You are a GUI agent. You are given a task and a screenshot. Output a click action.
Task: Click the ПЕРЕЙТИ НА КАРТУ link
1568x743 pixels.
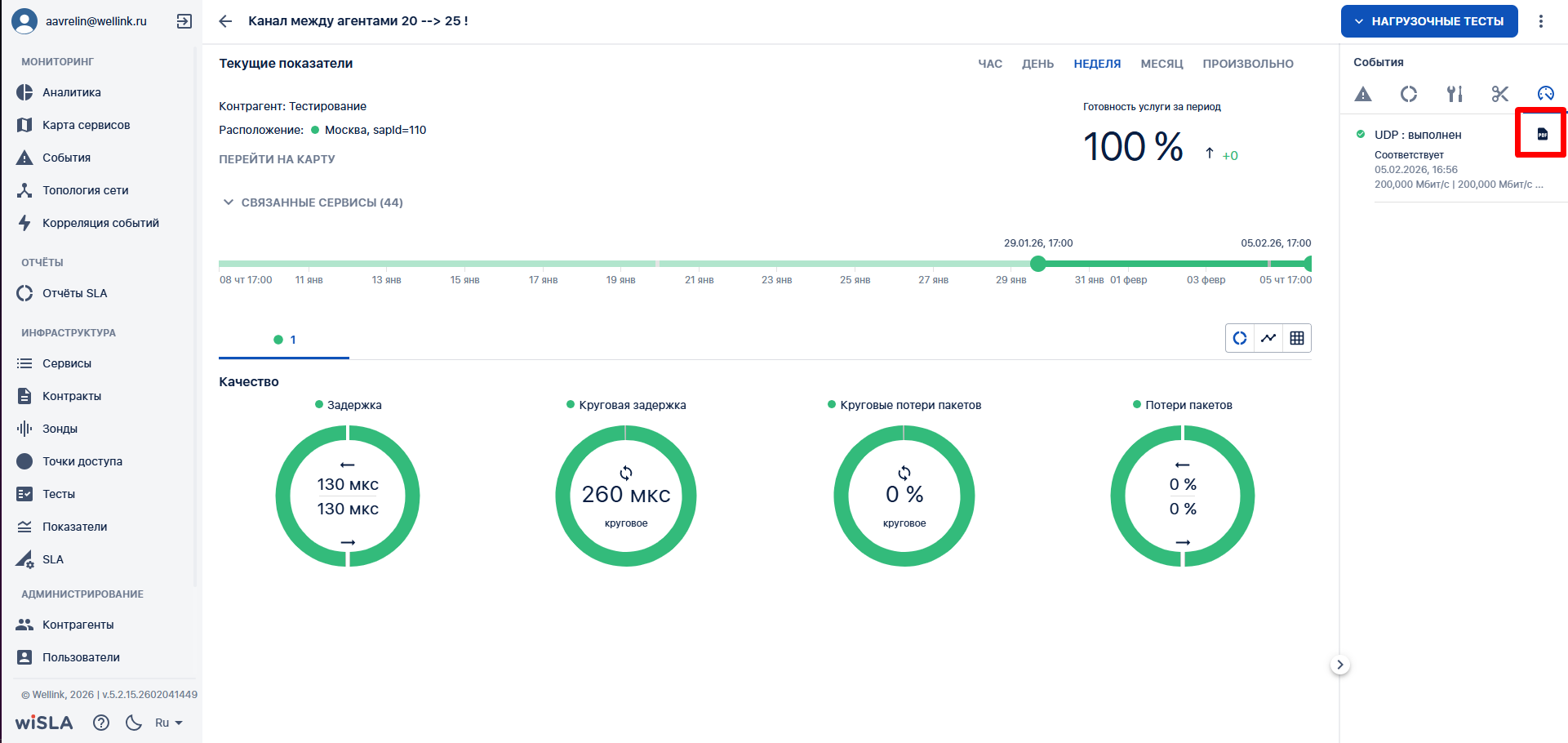coord(277,159)
